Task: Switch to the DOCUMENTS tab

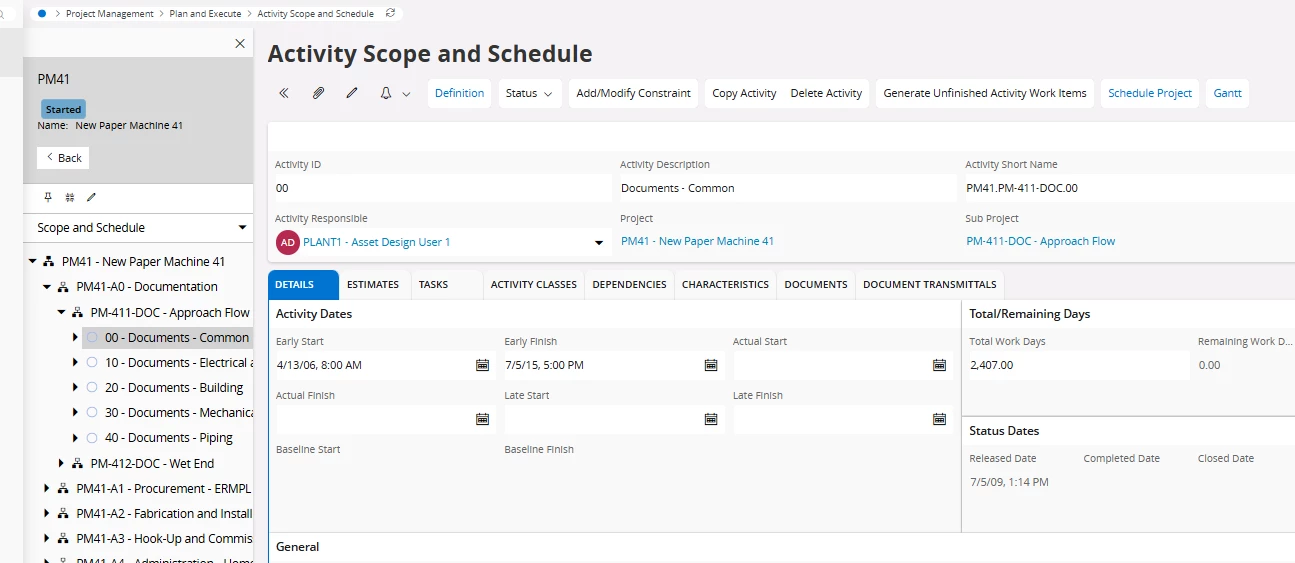Action: pos(816,285)
